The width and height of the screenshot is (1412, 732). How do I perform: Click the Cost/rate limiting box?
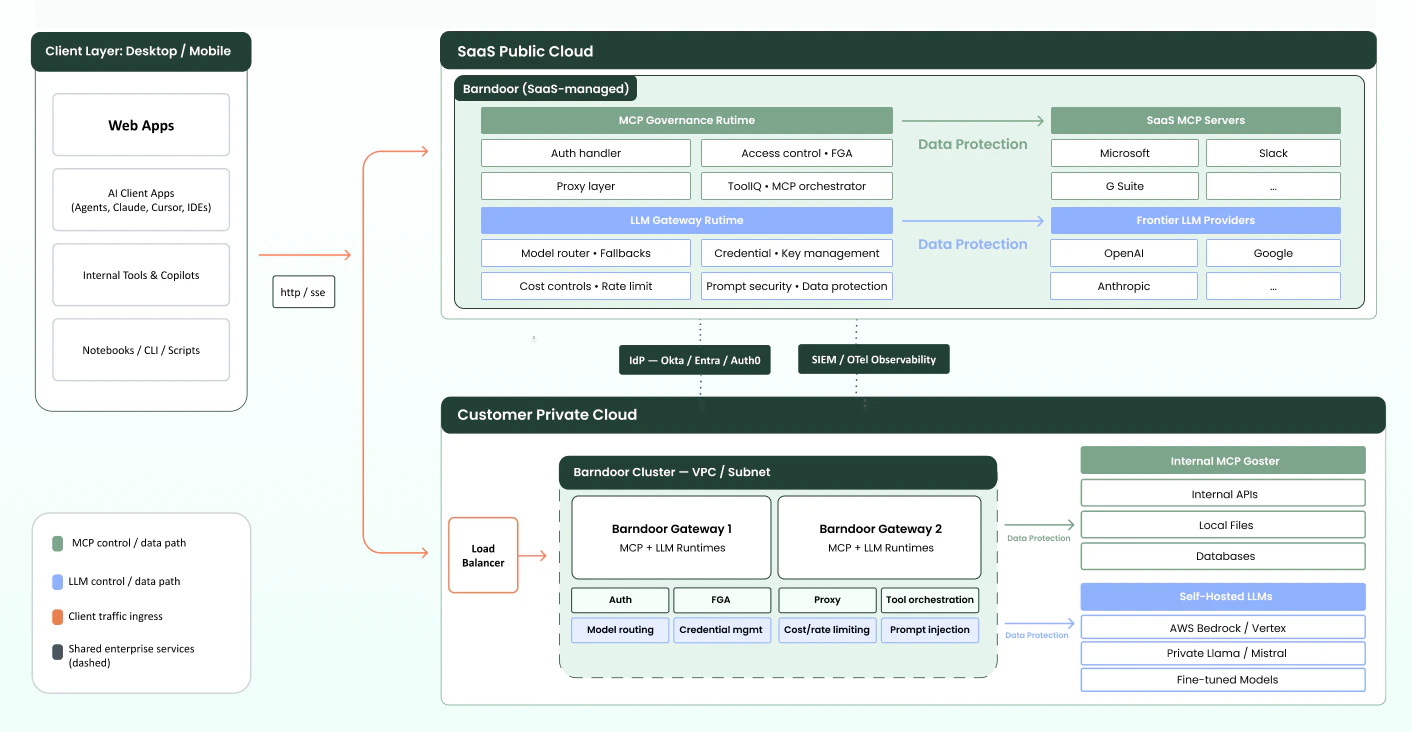[827, 630]
